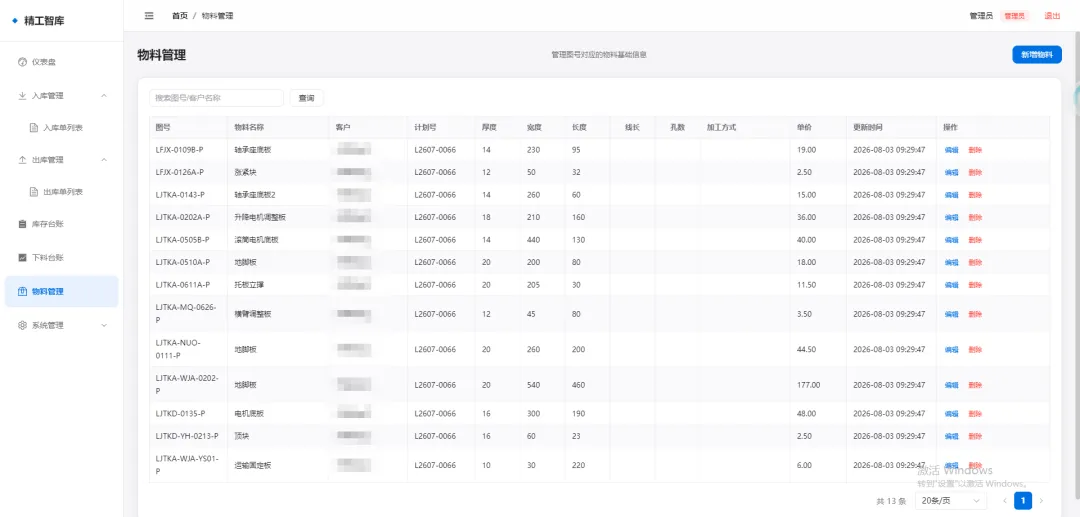Click the 入库管理 download icon
The width and height of the screenshot is (1080, 517).
(22, 96)
